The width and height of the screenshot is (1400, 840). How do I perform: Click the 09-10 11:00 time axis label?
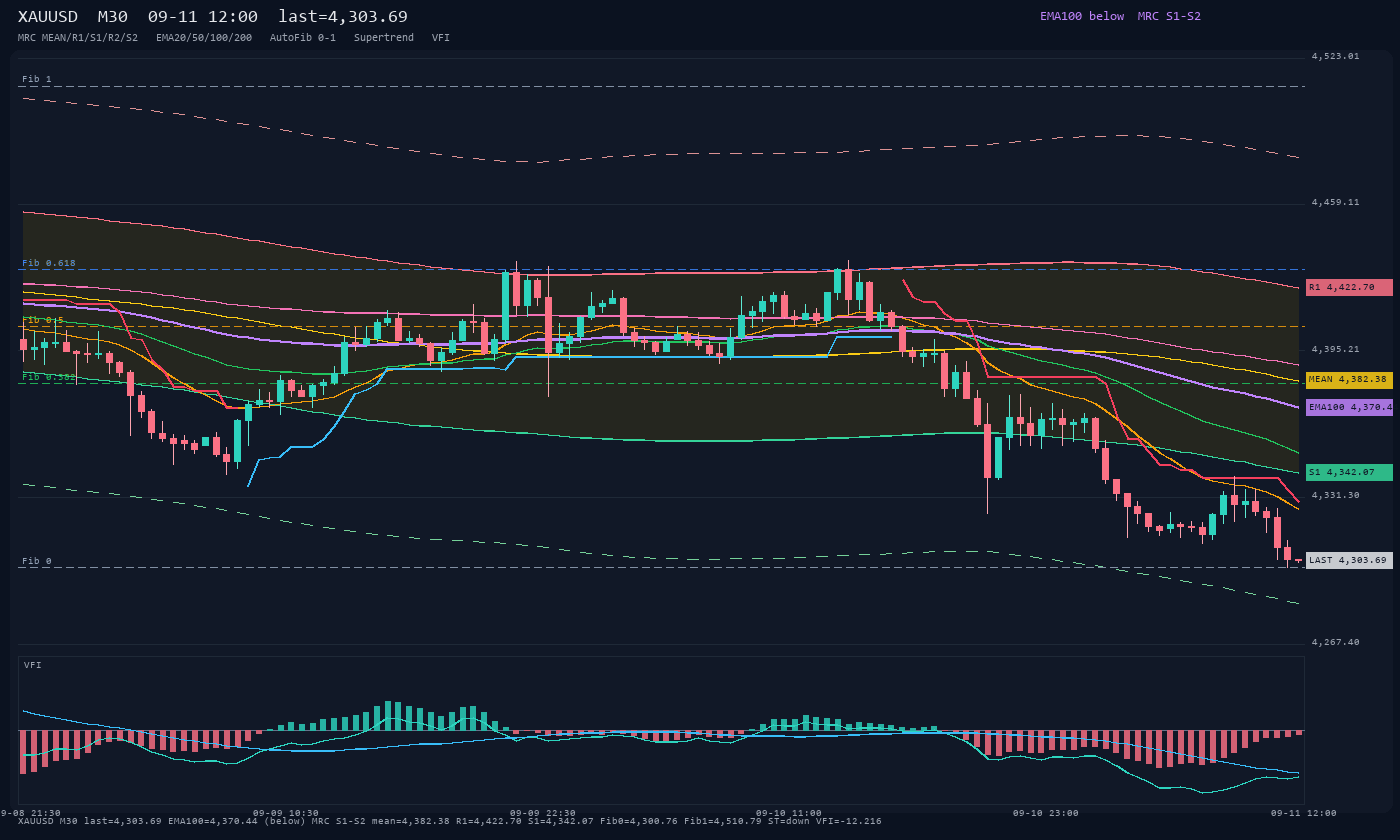(789, 813)
